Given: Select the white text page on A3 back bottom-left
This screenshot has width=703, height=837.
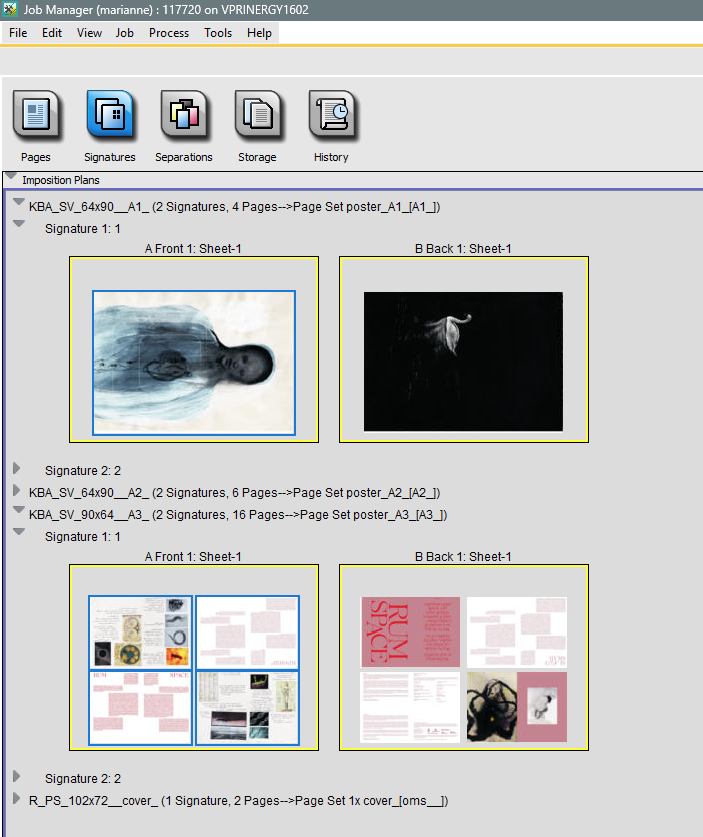Looking at the screenshot, I should (410, 707).
